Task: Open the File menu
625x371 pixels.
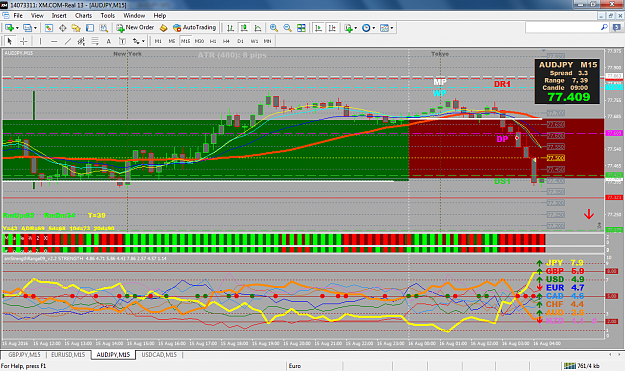Action: tap(18, 16)
